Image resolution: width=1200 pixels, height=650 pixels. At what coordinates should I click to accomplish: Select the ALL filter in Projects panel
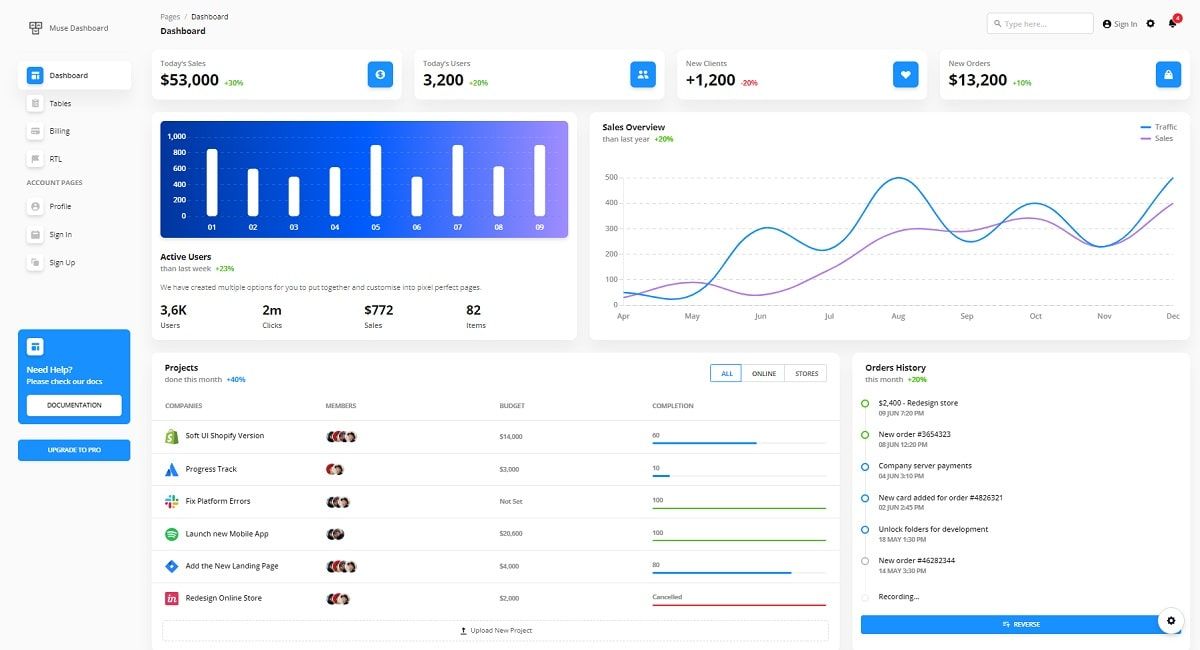tap(726, 372)
